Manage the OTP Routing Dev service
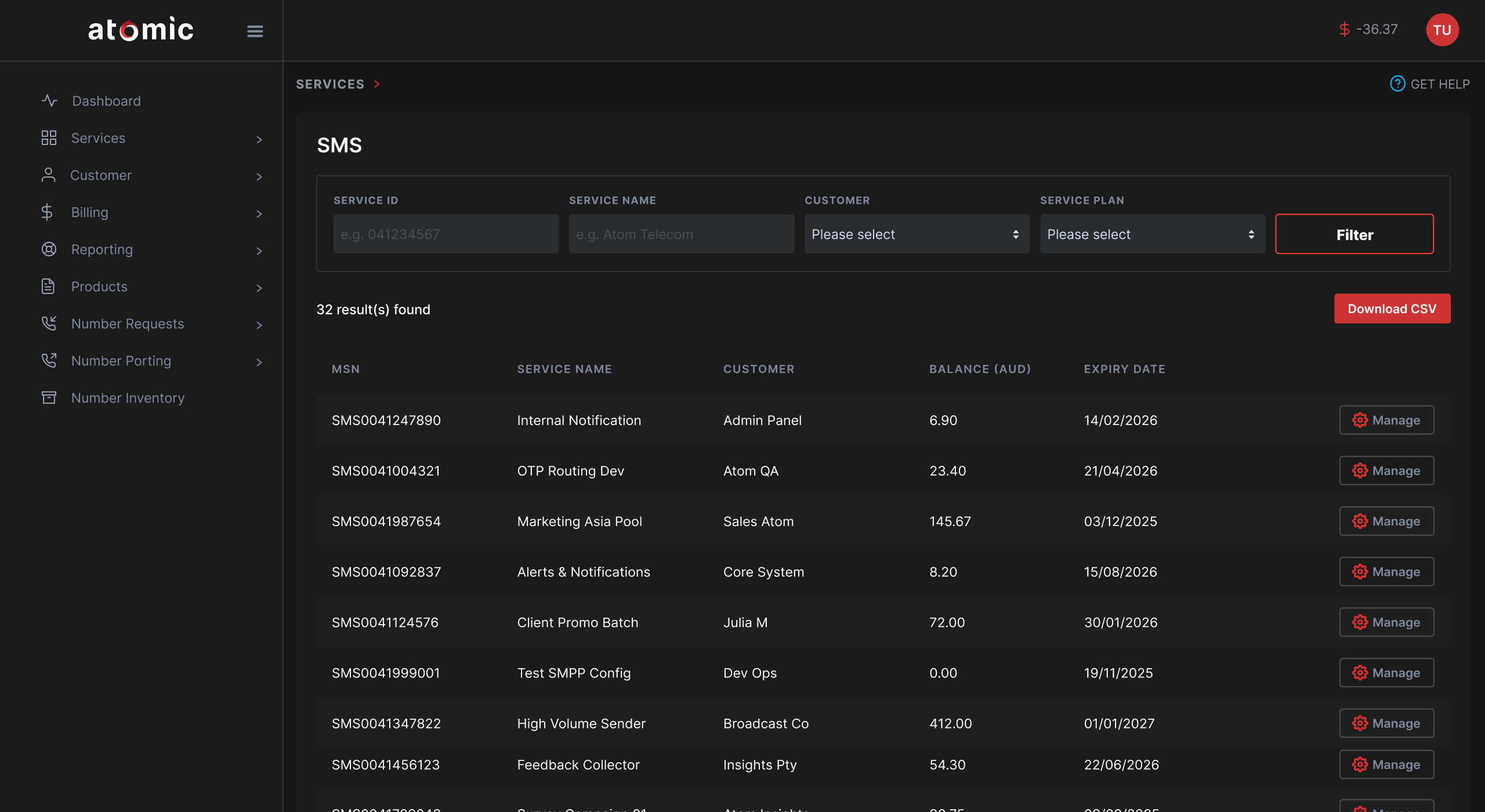 coord(1386,470)
